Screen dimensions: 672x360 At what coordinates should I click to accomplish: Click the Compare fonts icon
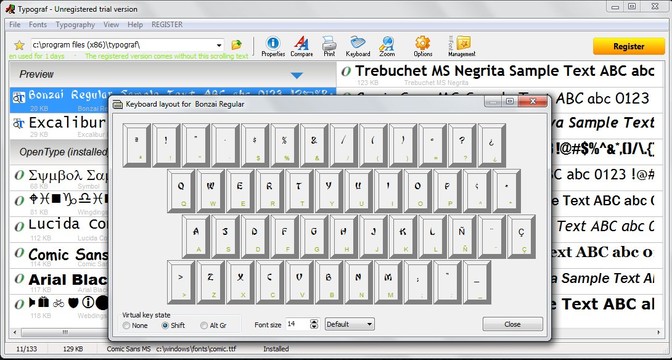pos(301,46)
